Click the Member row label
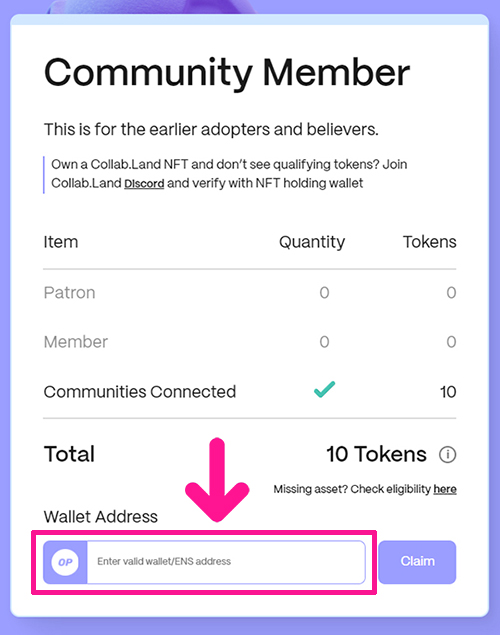 76,342
